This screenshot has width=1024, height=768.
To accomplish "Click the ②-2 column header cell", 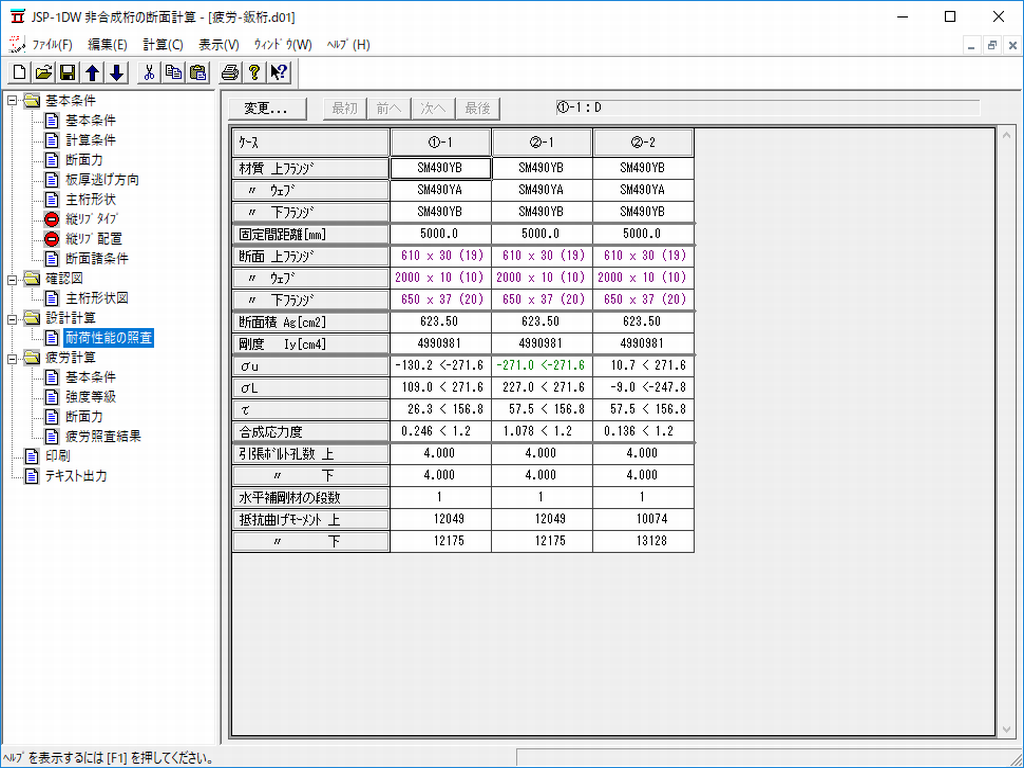I will point(642,142).
